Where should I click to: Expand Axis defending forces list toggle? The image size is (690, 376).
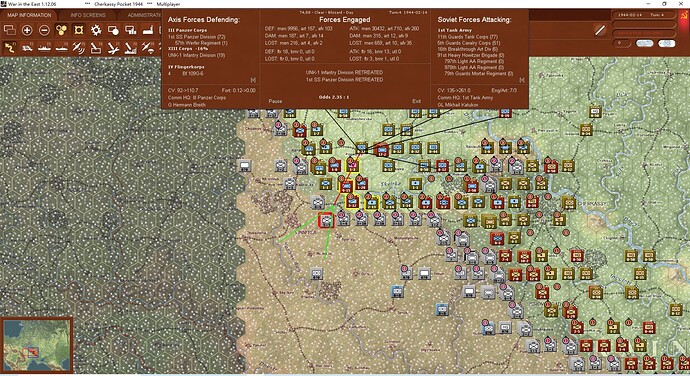[253, 80]
